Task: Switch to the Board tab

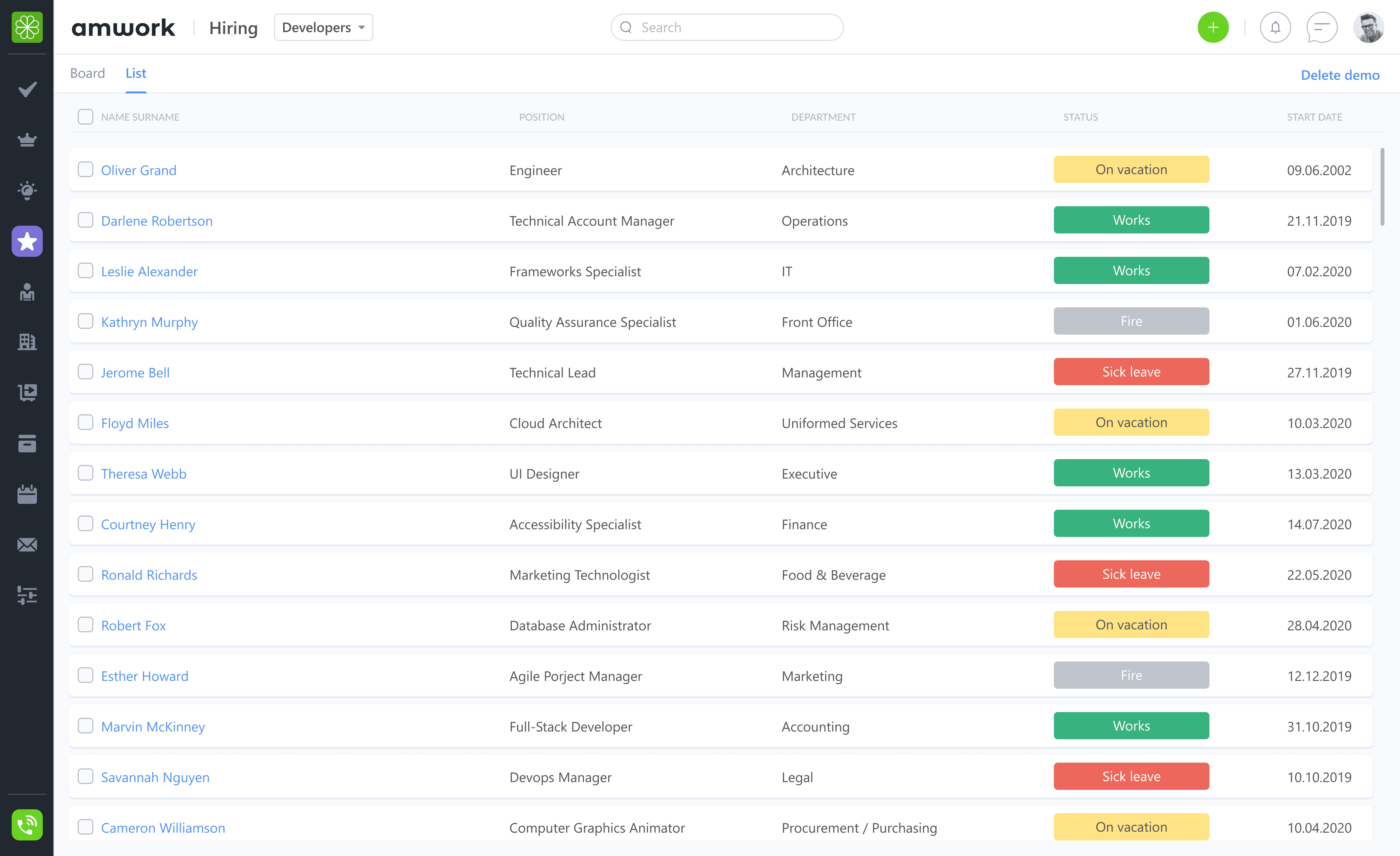Action: [87, 73]
